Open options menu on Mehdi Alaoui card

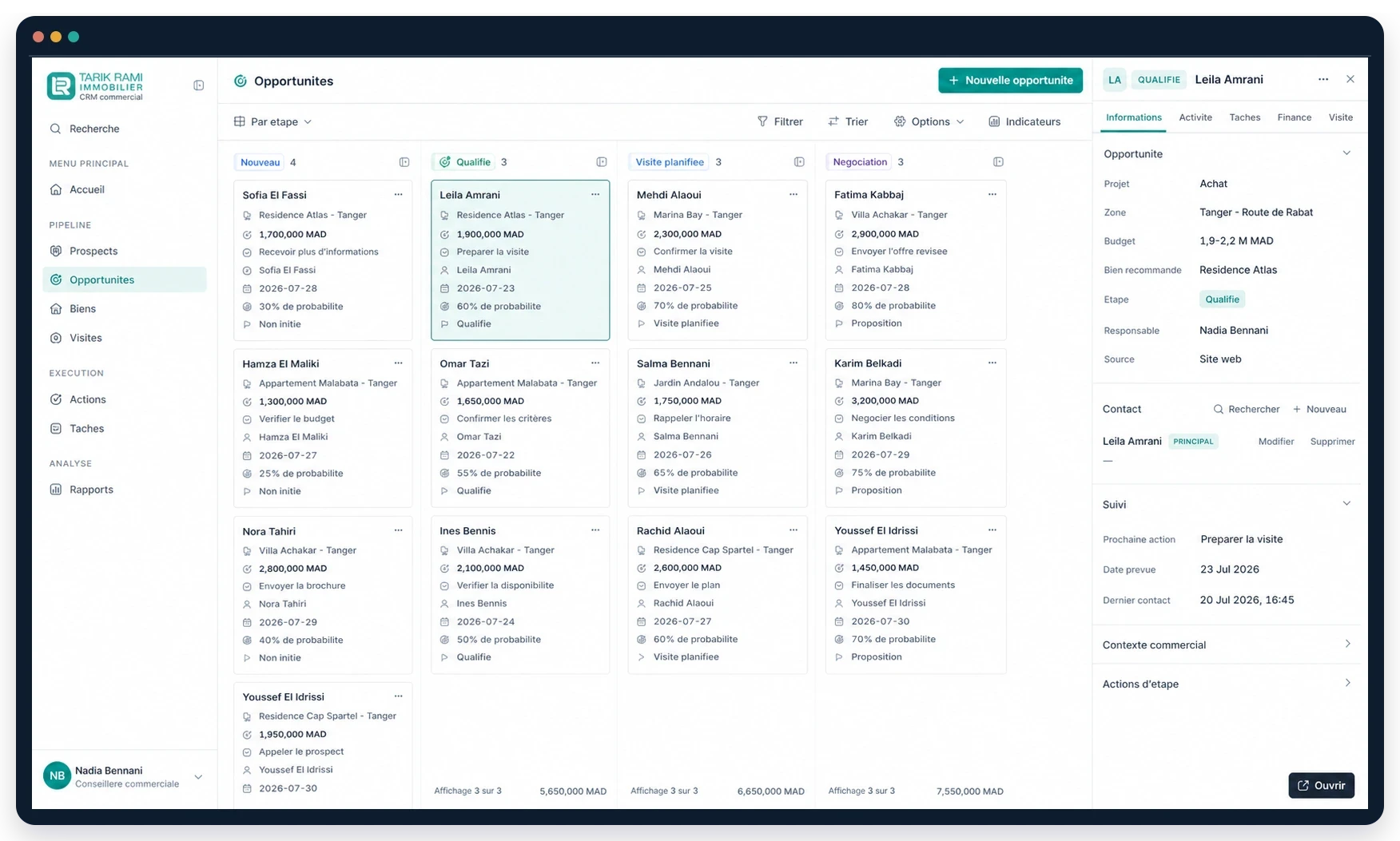pos(793,195)
